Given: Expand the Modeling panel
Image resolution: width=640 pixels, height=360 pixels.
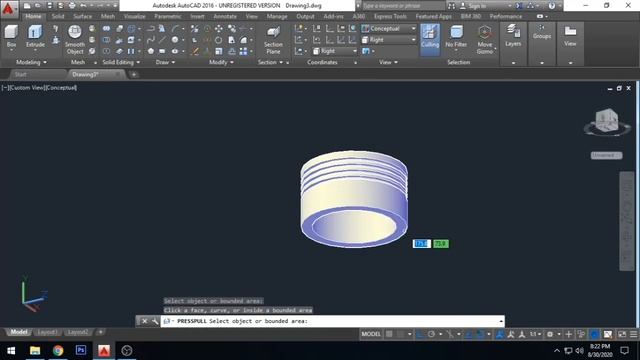Looking at the screenshot, I should pyautogui.click(x=31, y=62).
